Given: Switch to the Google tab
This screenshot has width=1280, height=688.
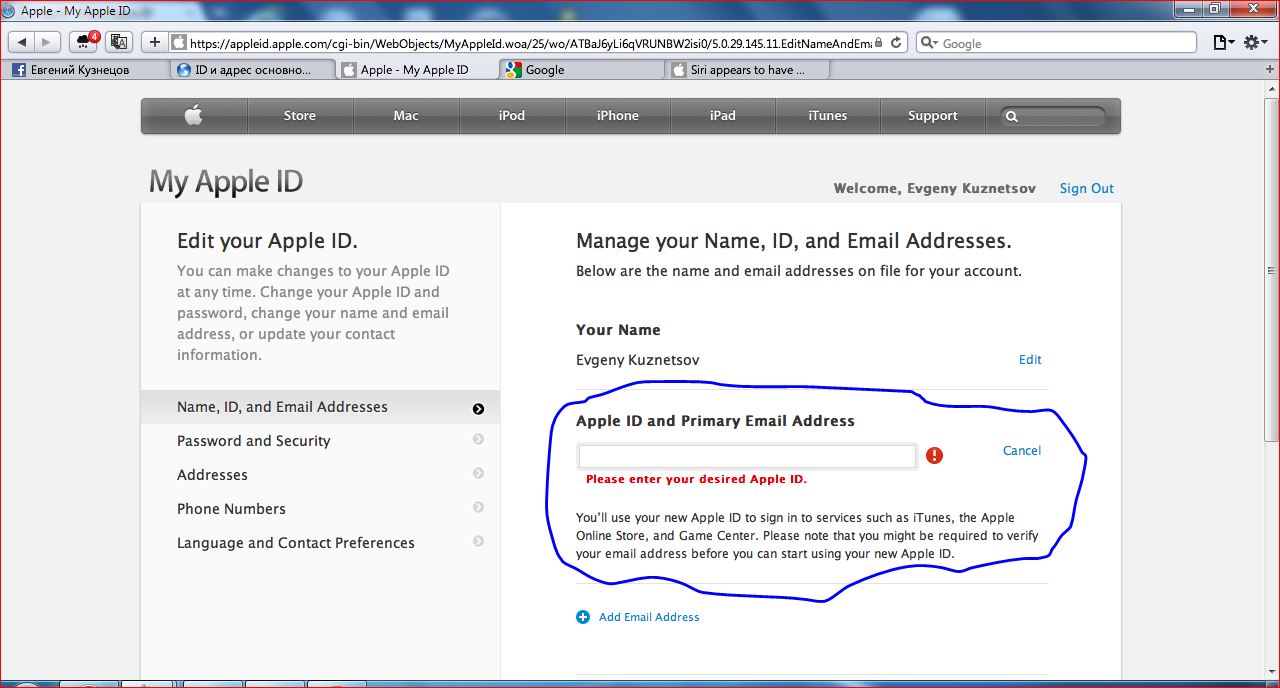Looking at the screenshot, I should 581,70.
